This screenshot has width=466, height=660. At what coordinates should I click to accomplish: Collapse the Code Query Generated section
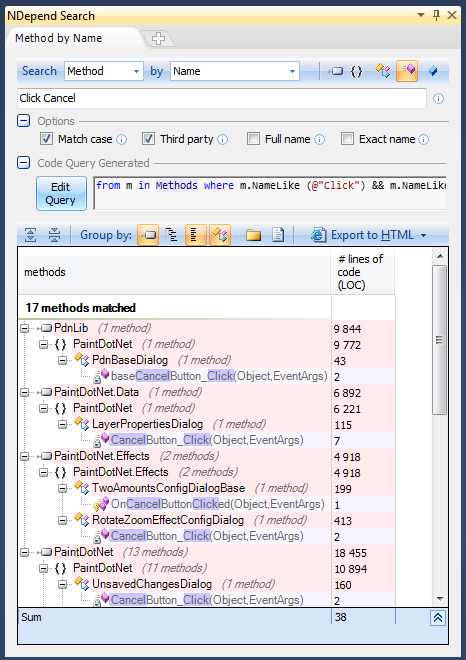tap(24, 162)
